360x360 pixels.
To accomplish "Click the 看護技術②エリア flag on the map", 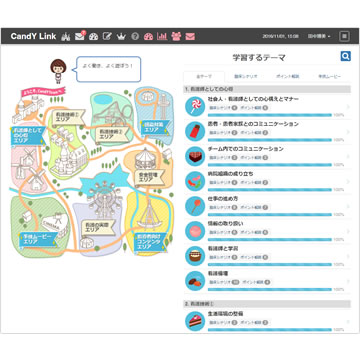I will coord(111,134).
